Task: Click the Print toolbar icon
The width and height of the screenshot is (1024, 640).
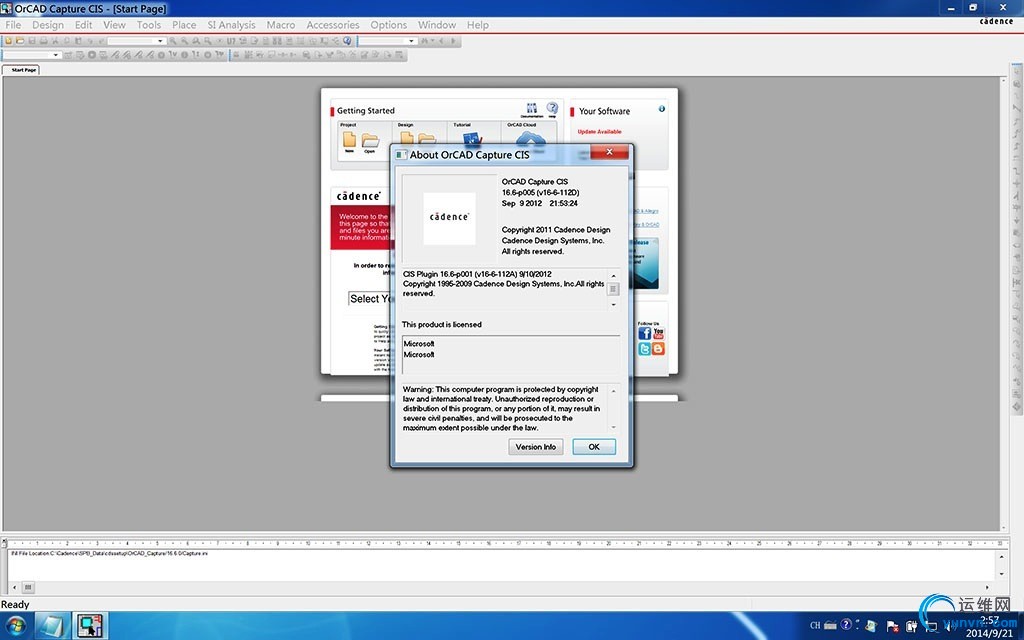Action: [x=44, y=40]
